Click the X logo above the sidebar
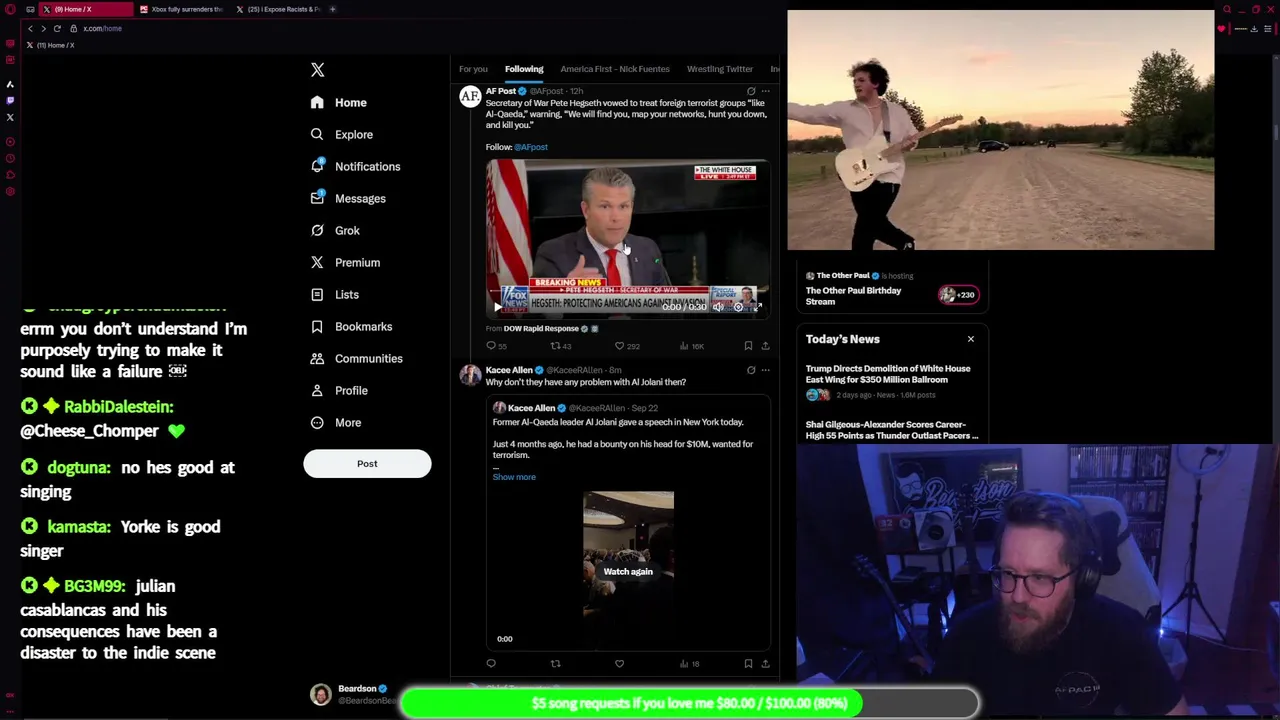This screenshot has width=1280, height=720. point(317,70)
